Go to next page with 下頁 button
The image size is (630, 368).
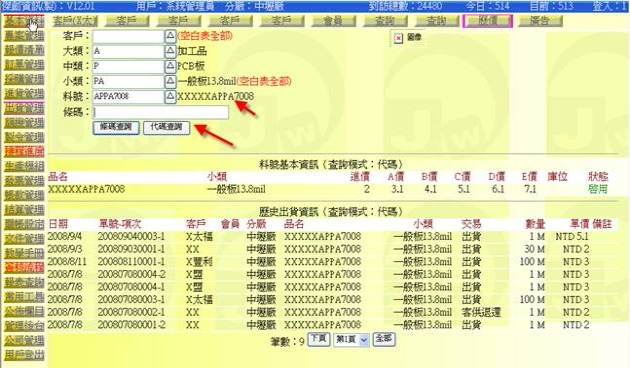point(319,339)
